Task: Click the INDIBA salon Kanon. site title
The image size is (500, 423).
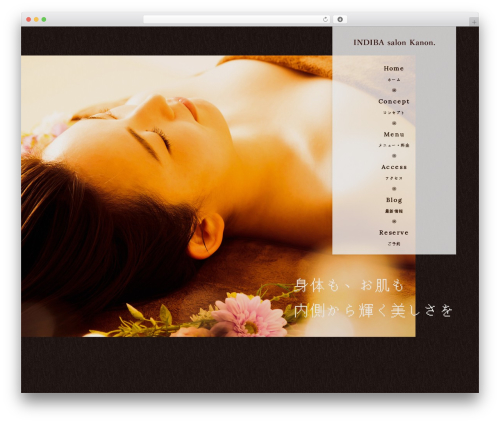Action: 394,43
